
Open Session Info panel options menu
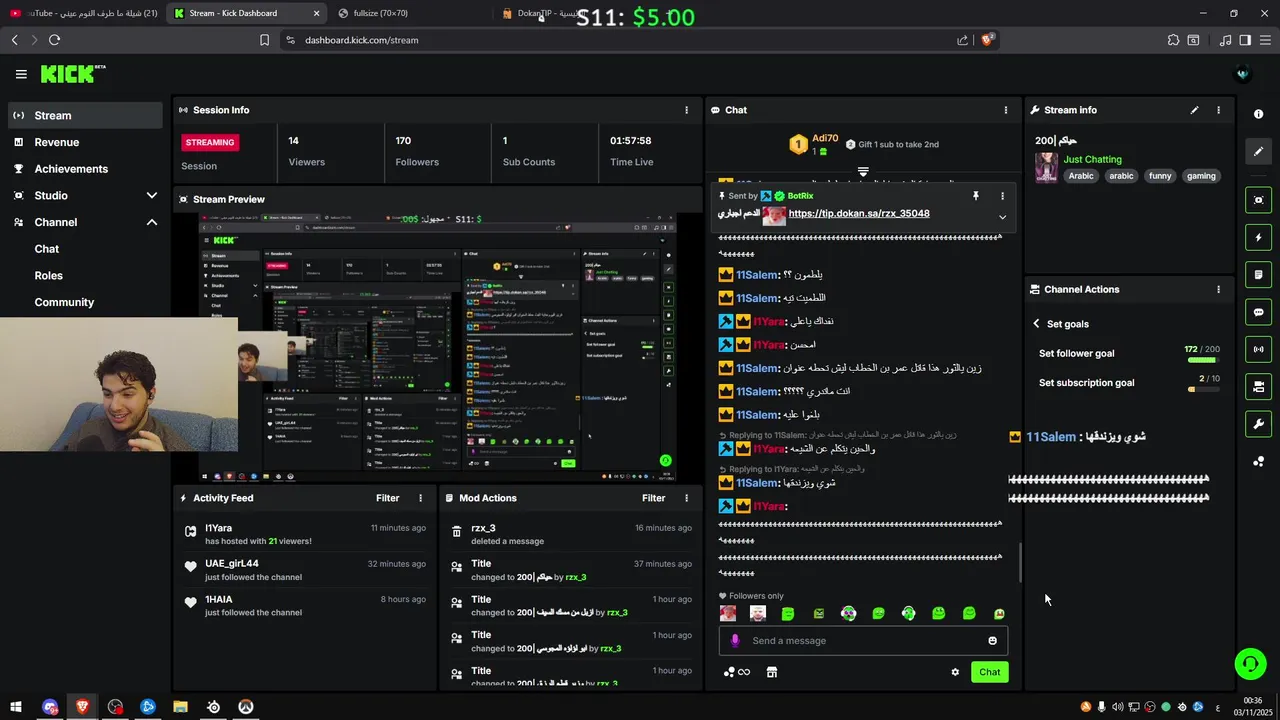point(686,110)
